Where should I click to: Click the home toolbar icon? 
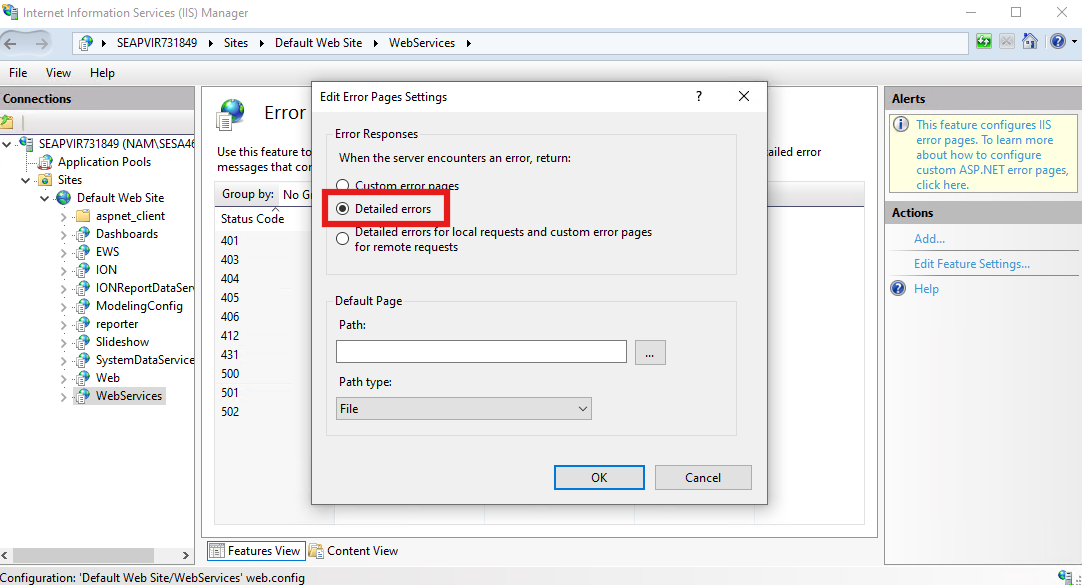point(1030,42)
